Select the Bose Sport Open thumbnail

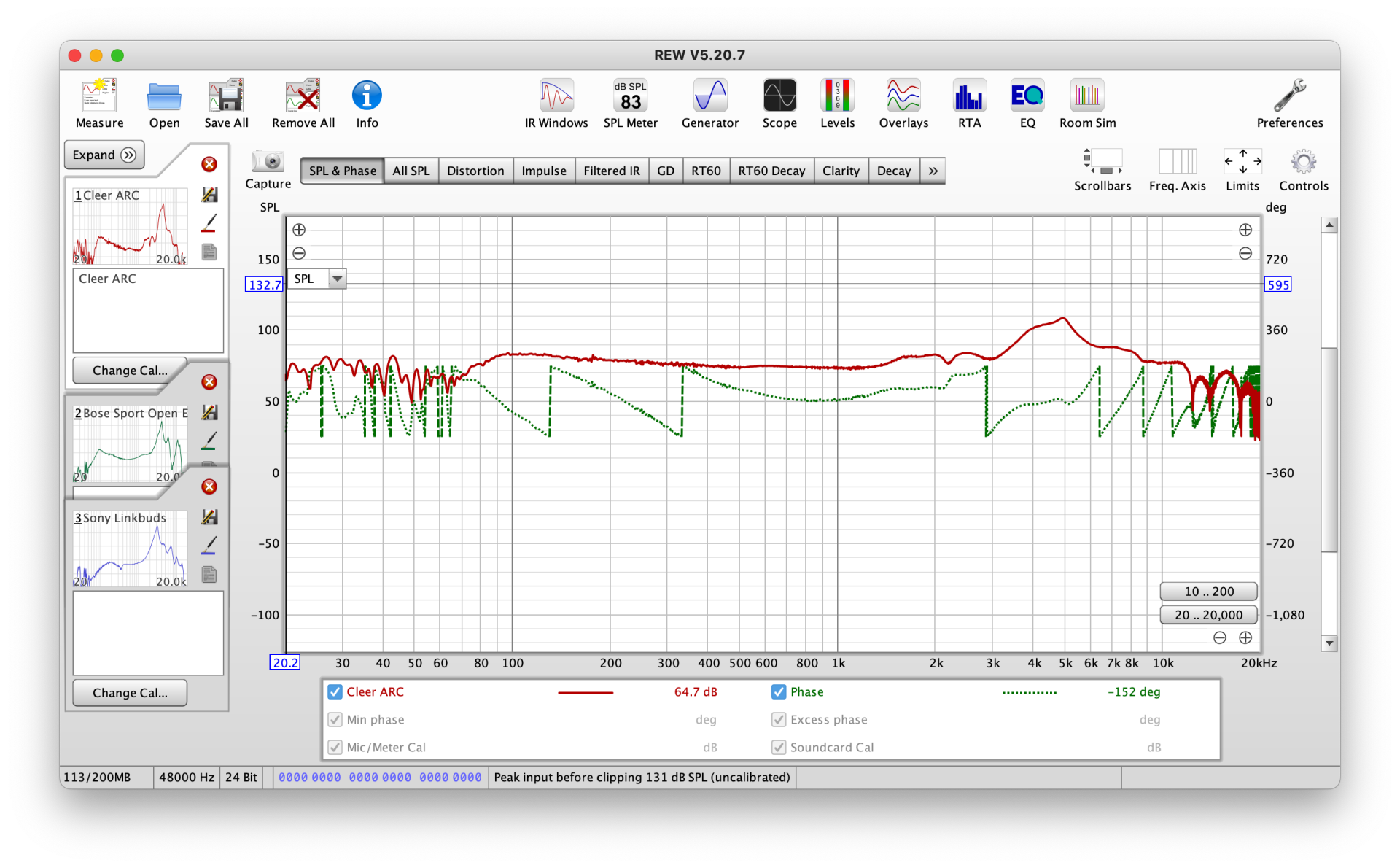(x=130, y=444)
